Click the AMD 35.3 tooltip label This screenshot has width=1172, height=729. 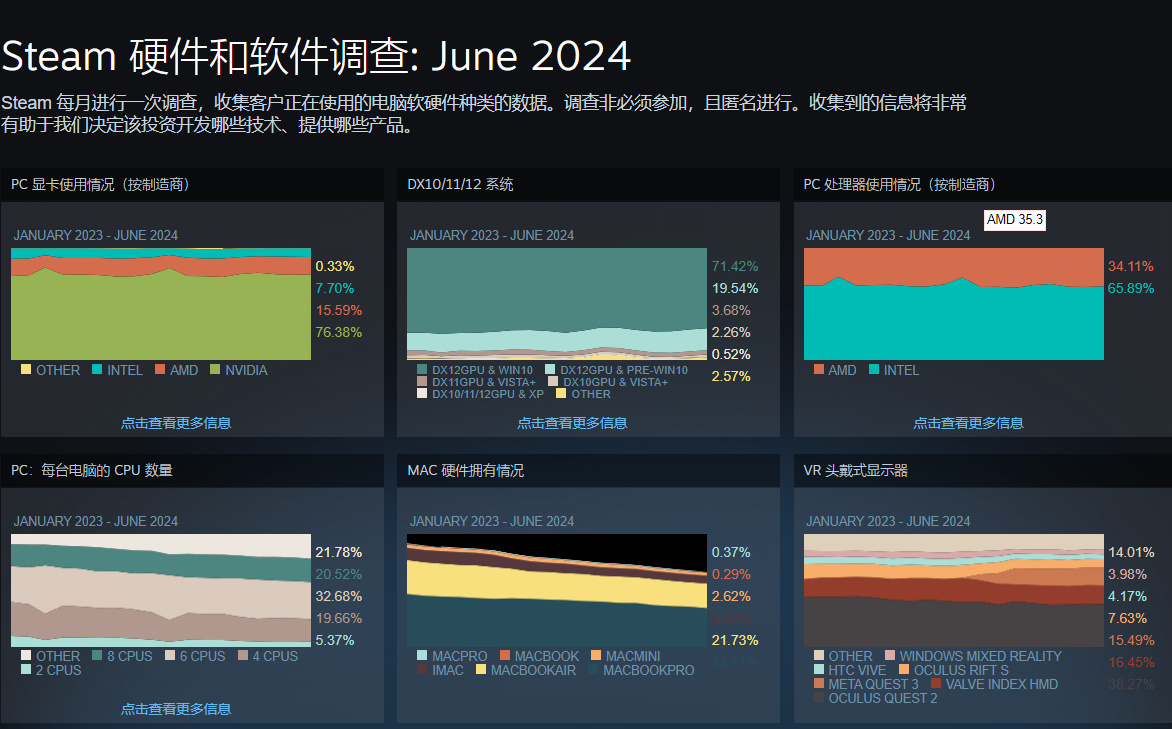pyautogui.click(x=1014, y=220)
